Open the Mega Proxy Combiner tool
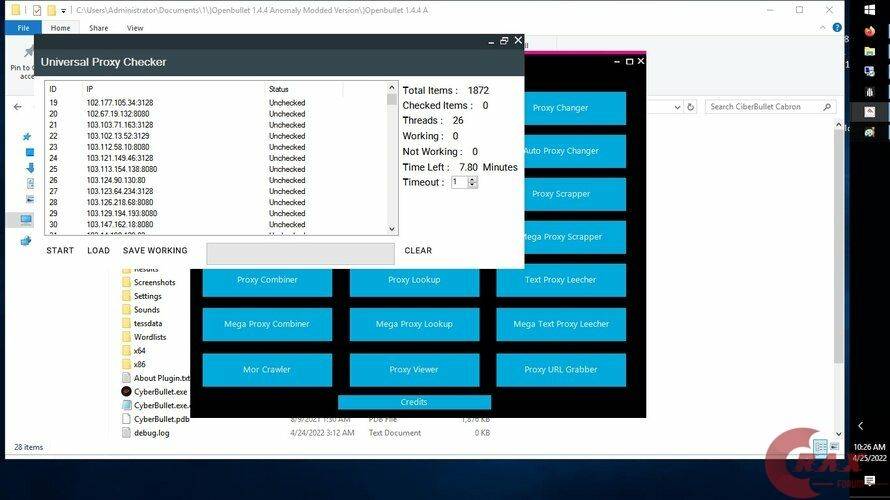This screenshot has width=890, height=500. (267, 324)
